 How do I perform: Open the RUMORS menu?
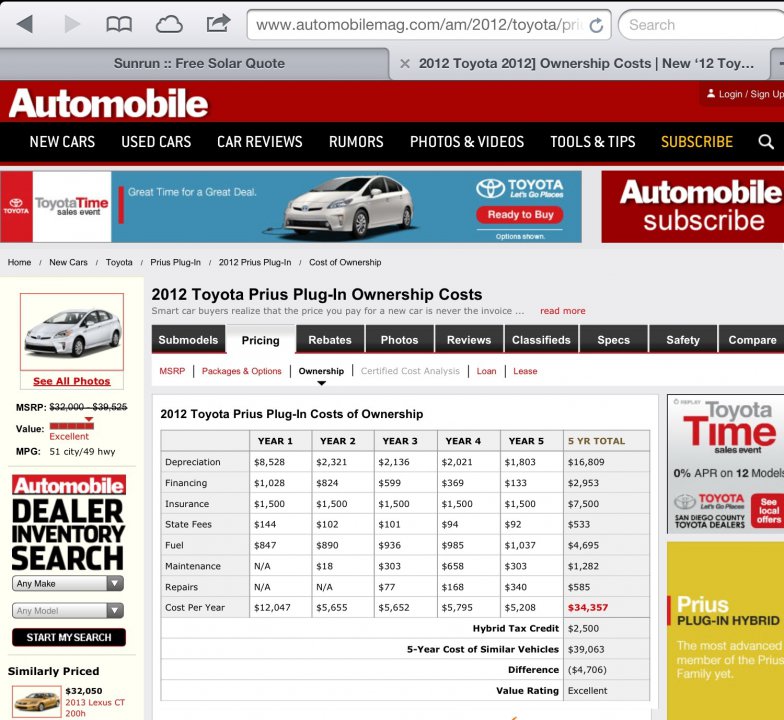coord(356,142)
